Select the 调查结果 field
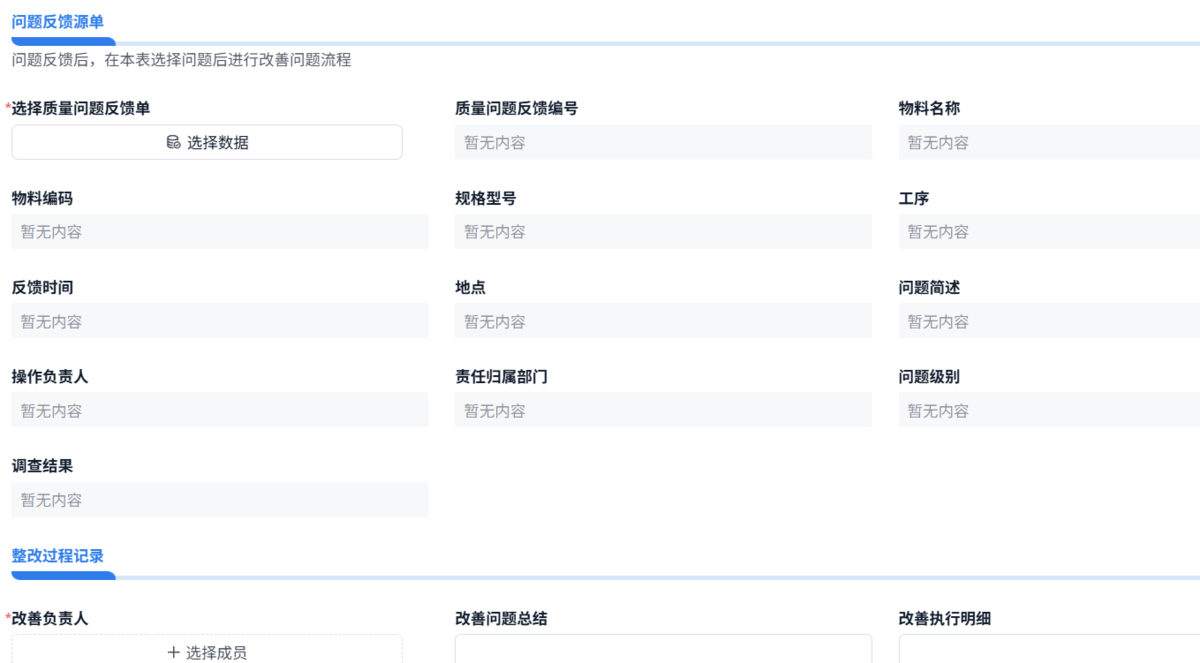This screenshot has width=1200, height=663. pyautogui.click(x=219, y=499)
